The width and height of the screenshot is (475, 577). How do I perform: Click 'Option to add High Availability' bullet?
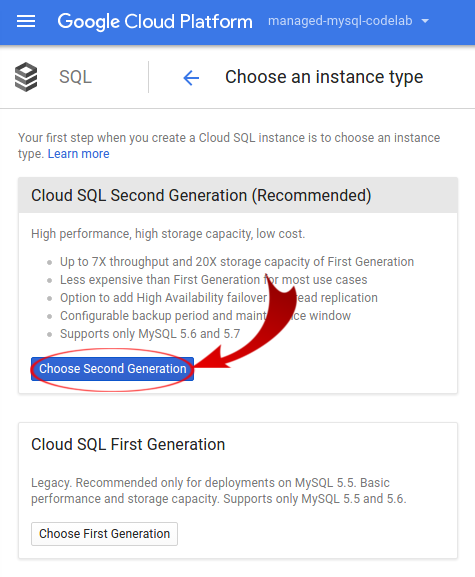[219, 298]
